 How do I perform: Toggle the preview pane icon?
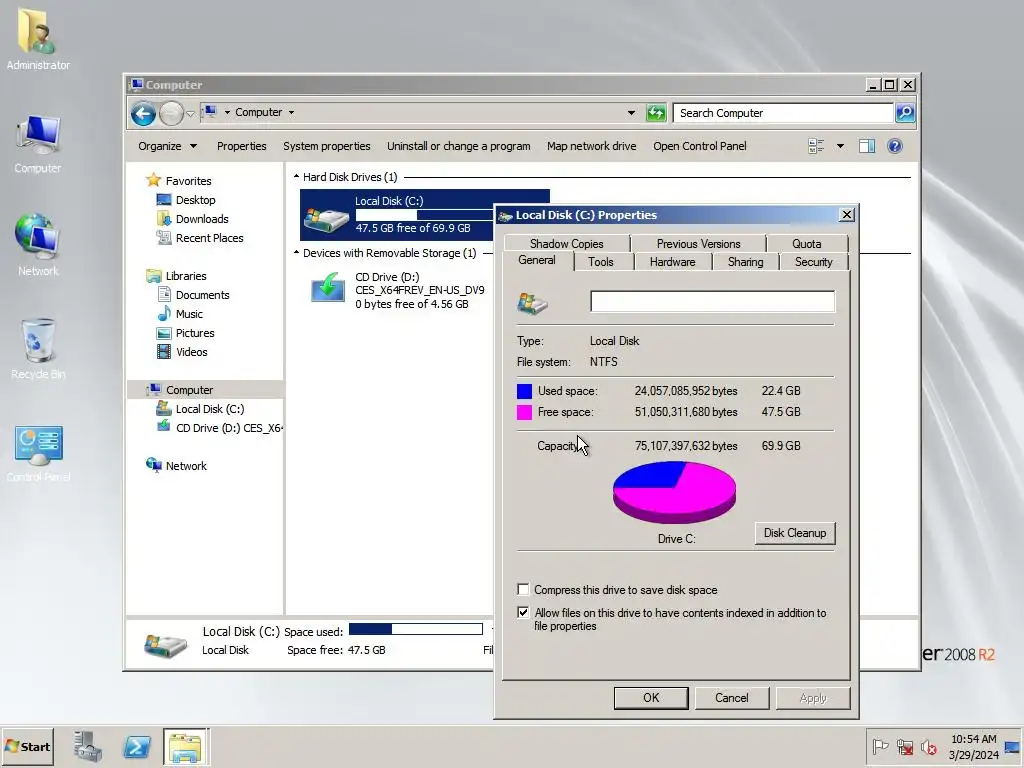(x=867, y=146)
